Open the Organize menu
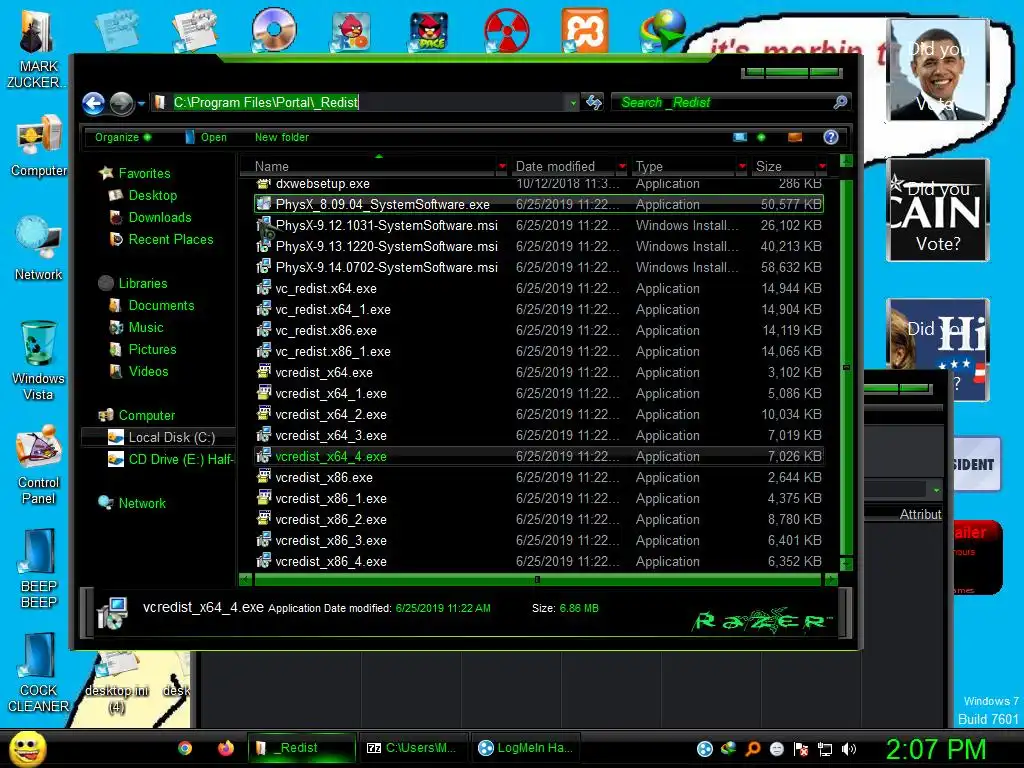The image size is (1024, 768). [123, 137]
